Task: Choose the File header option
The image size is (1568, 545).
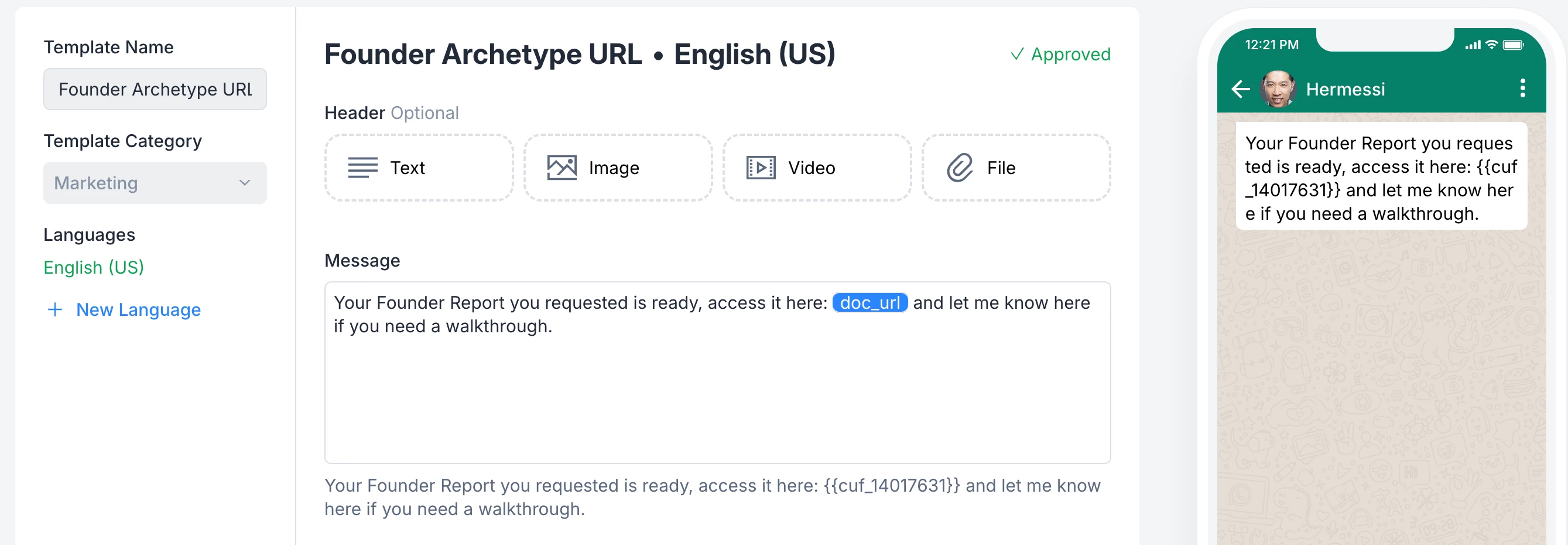Action: [x=1015, y=168]
